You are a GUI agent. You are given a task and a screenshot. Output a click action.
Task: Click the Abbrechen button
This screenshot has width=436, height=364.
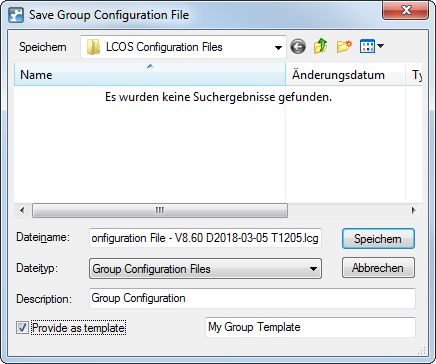point(378,268)
